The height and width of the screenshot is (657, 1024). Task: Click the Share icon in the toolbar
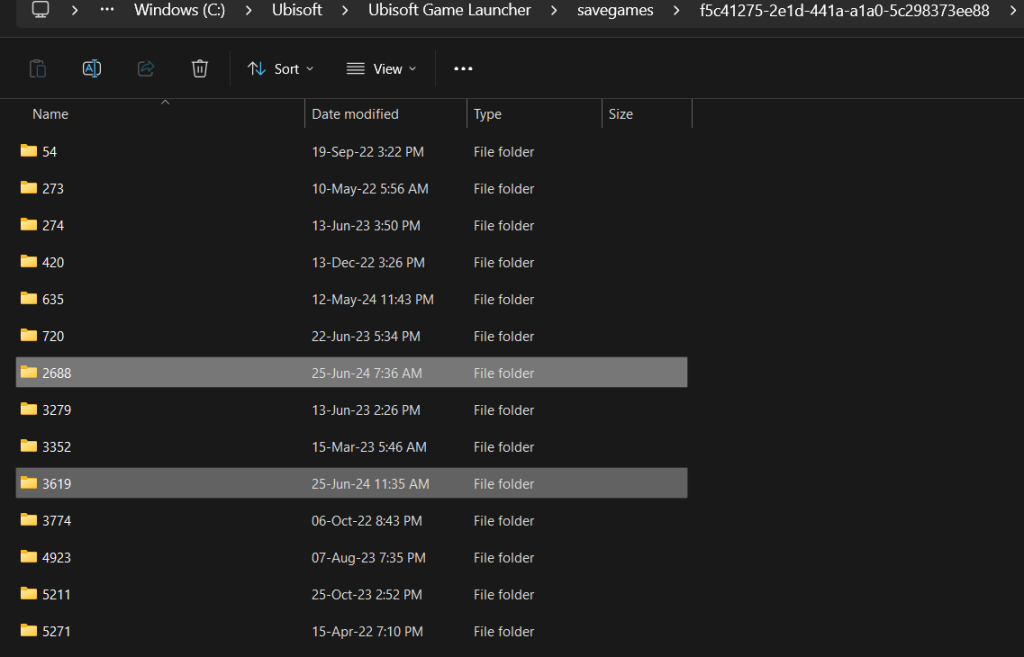145,68
